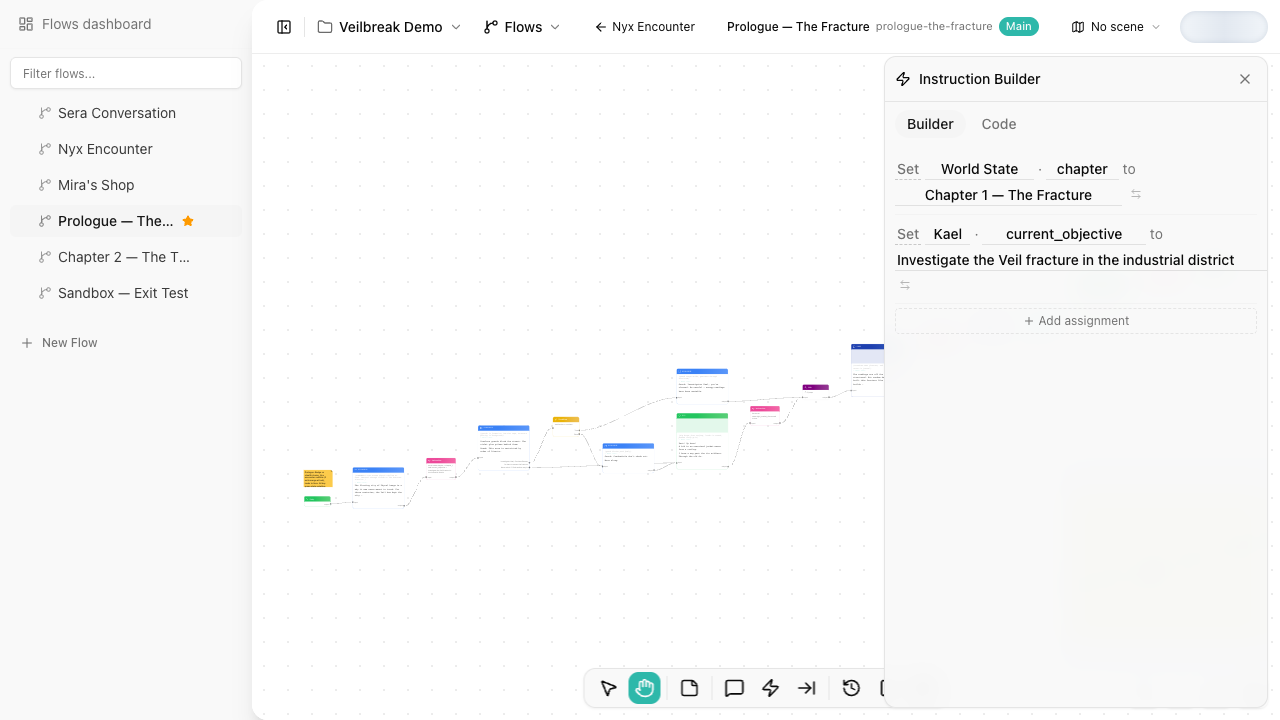Expand the Flows dropdown in top bar
Viewport: 1280px width, 720px height.
[x=522, y=27]
